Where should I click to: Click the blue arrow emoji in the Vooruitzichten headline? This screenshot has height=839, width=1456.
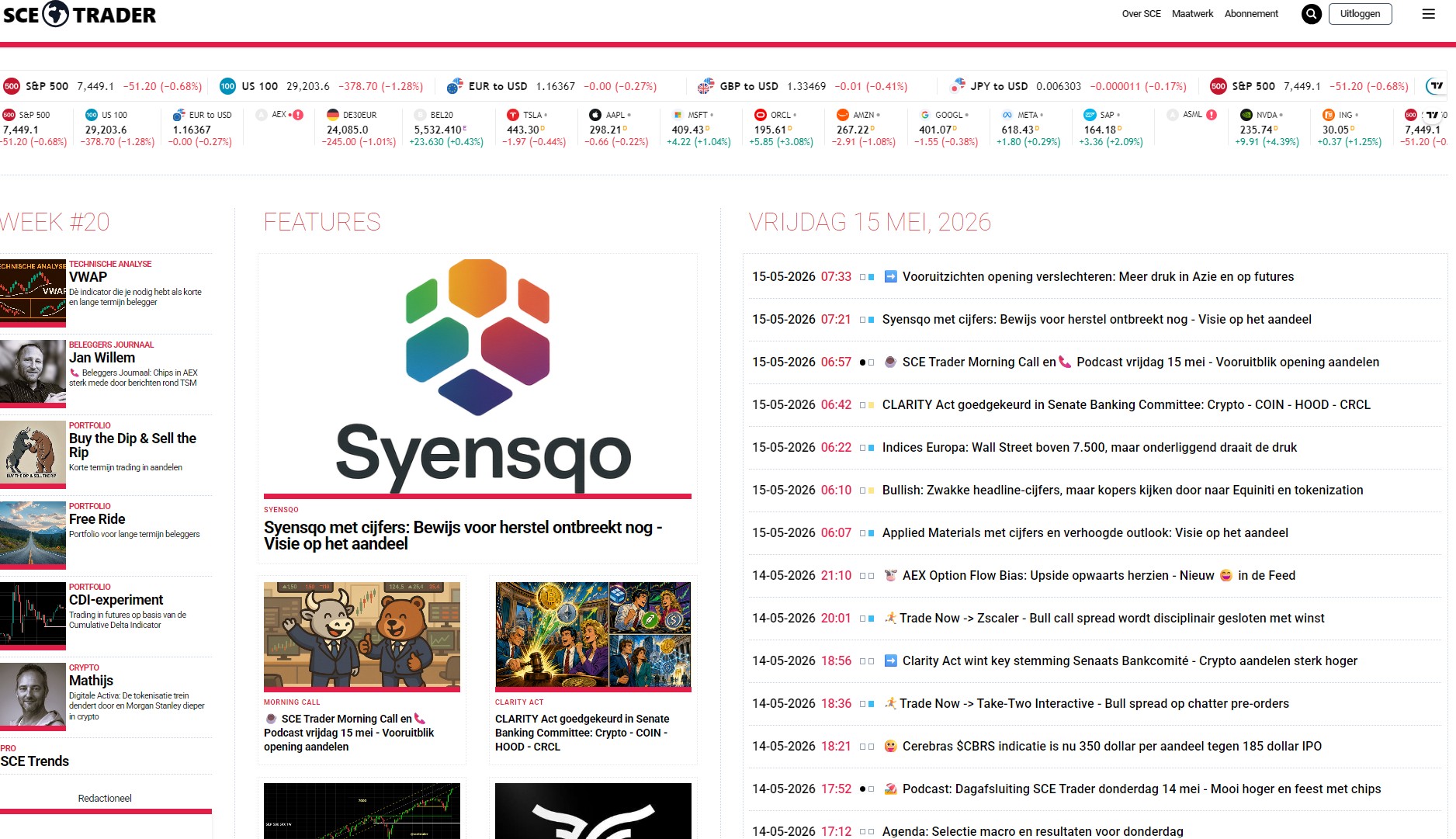pos(891,276)
